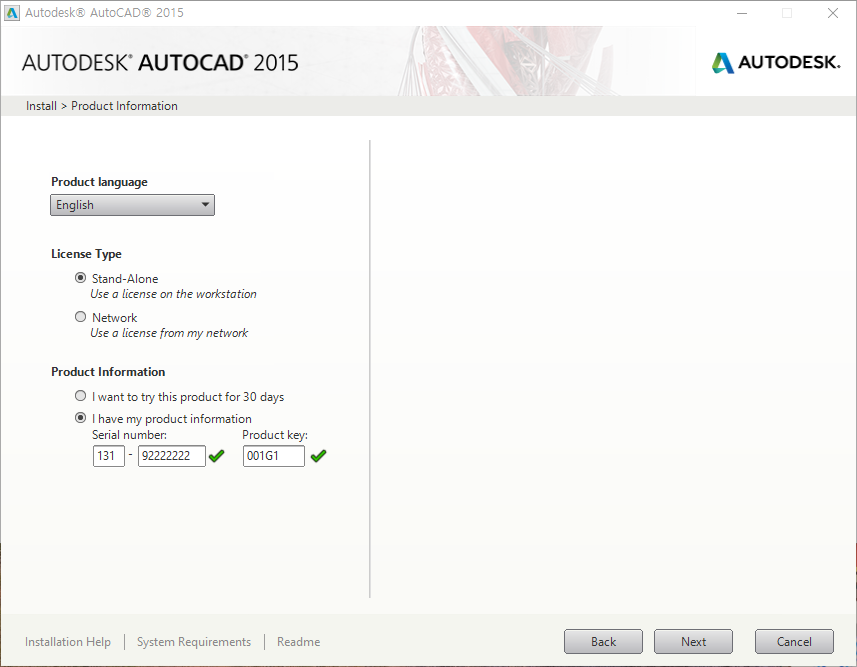The height and width of the screenshot is (667, 857).
Task: Click the 'Install > Product Information' breadcrumb text
Action: coord(102,106)
